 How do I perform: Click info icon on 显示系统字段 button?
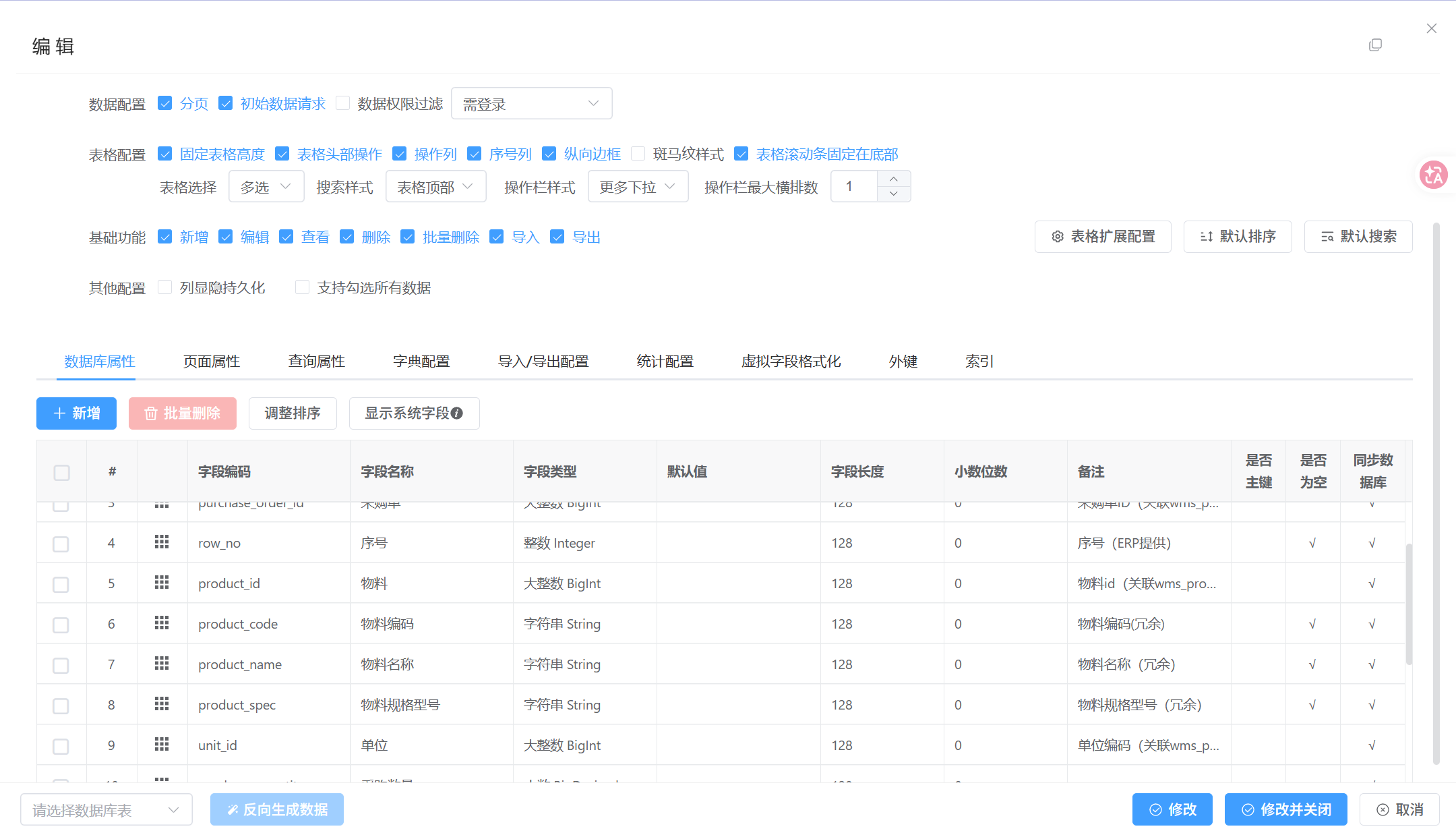[x=457, y=413]
